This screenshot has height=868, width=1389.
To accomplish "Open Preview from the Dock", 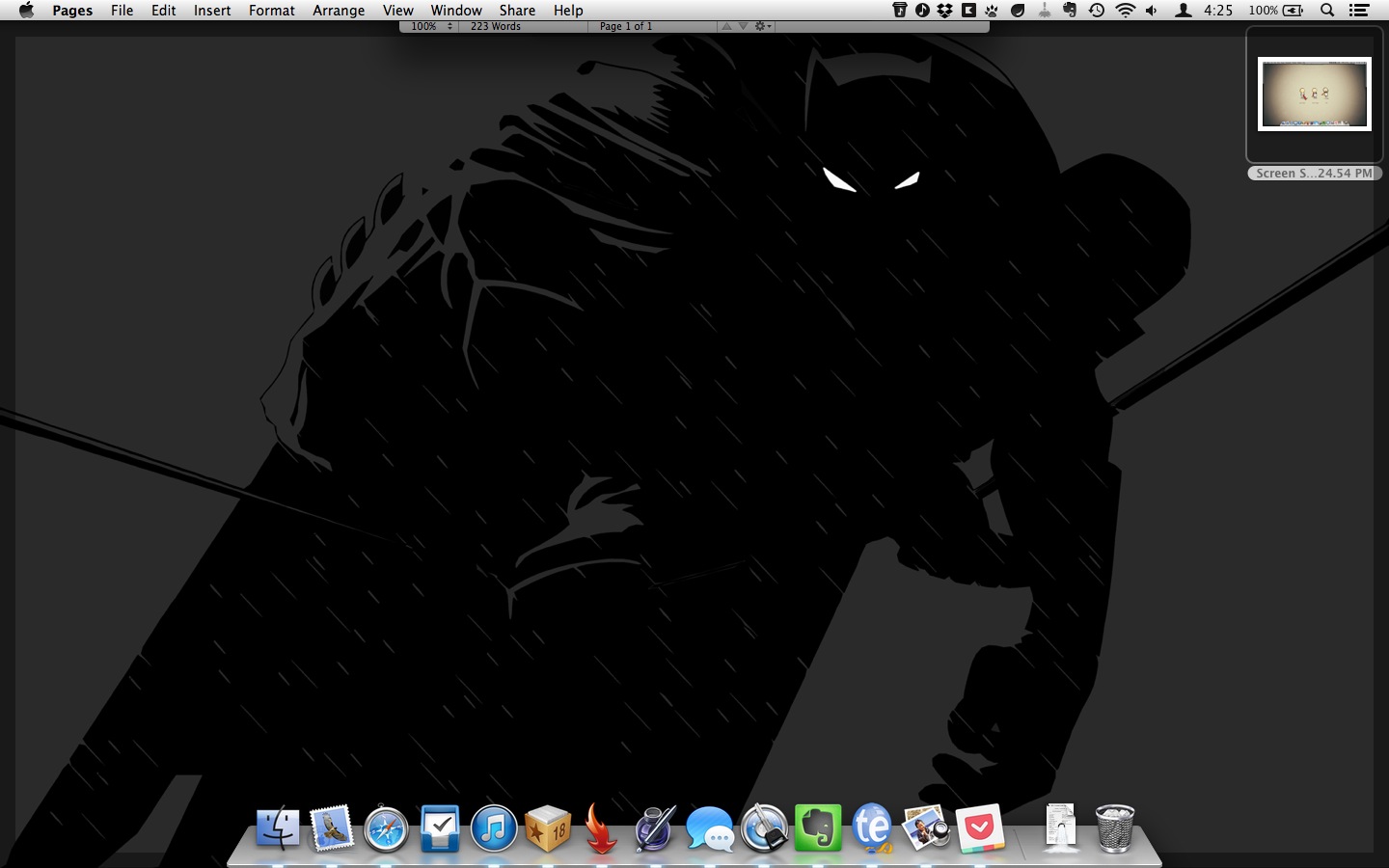I will 926,828.
